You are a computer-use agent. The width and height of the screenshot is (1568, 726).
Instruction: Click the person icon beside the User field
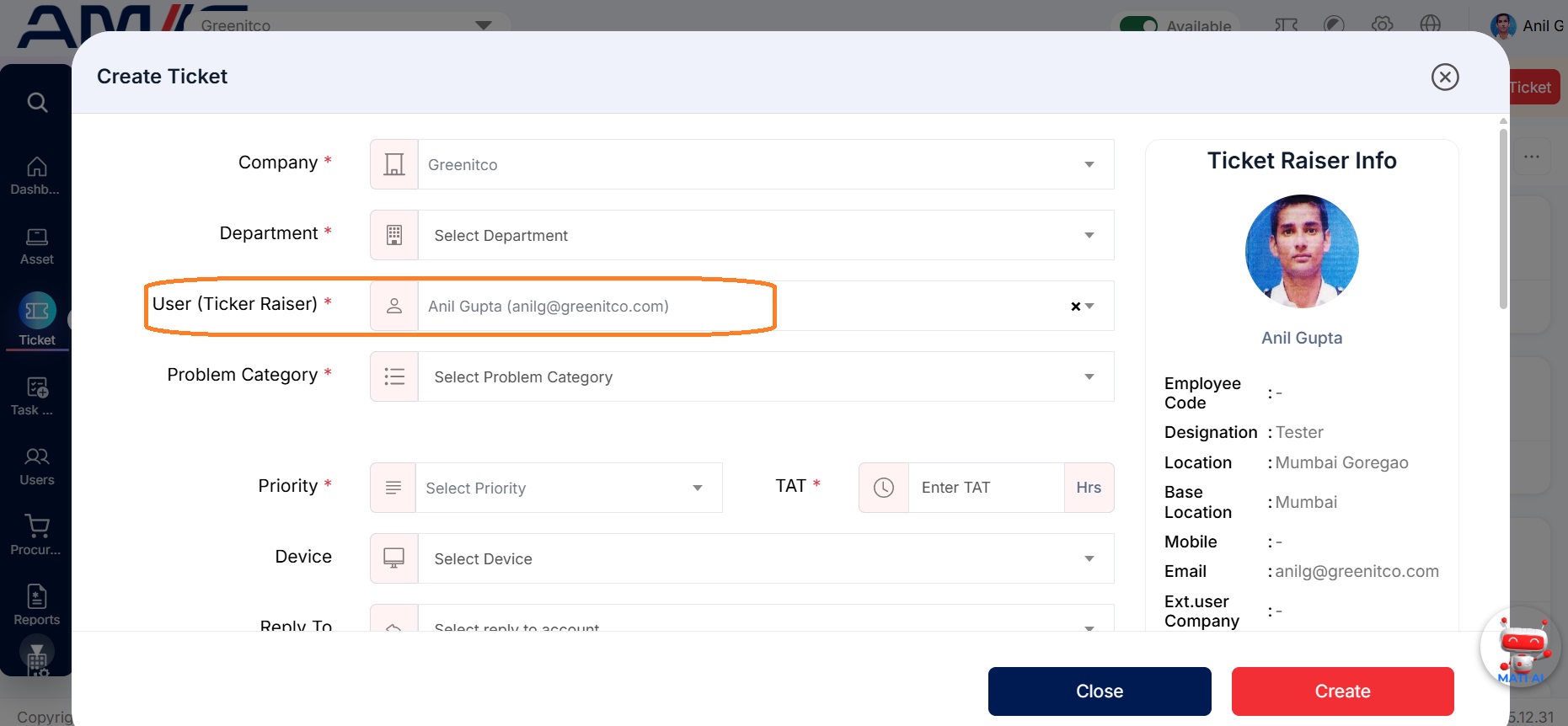(x=394, y=306)
